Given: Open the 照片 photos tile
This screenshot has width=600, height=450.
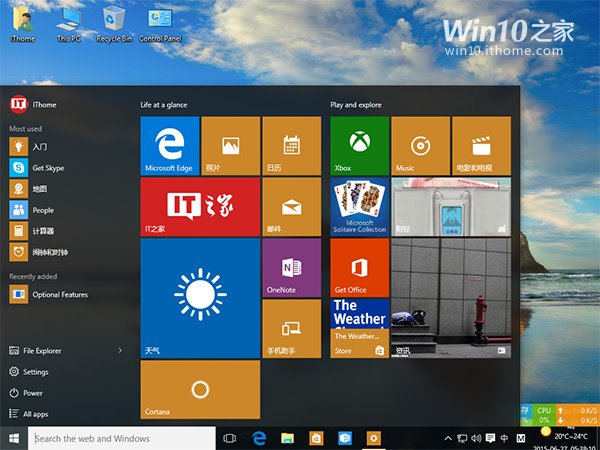Looking at the screenshot, I should tap(230, 146).
